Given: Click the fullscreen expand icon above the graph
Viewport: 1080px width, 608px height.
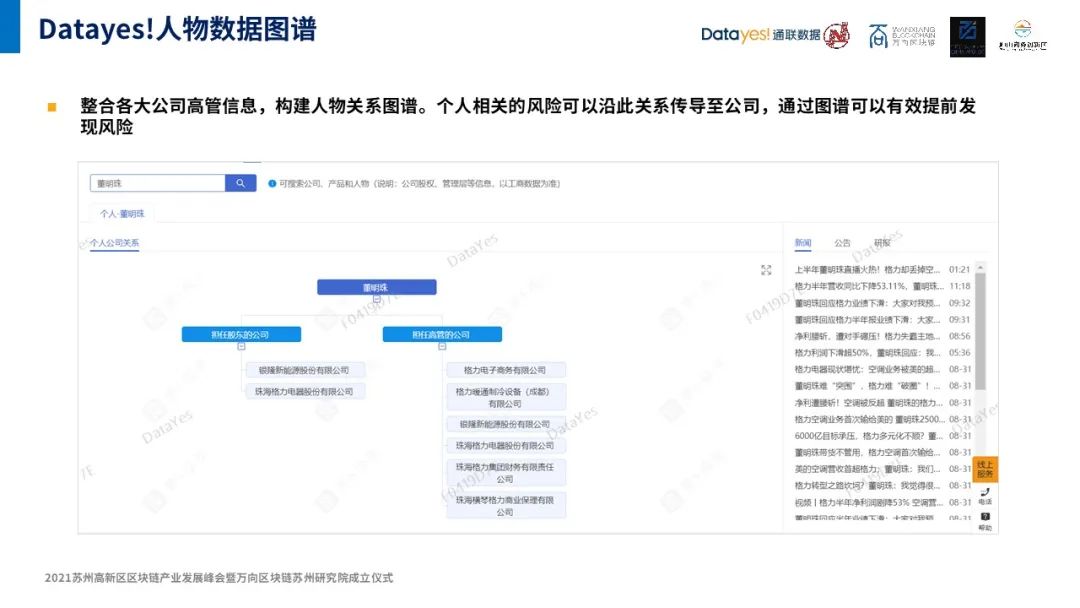Looking at the screenshot, I should click(766, 270).
